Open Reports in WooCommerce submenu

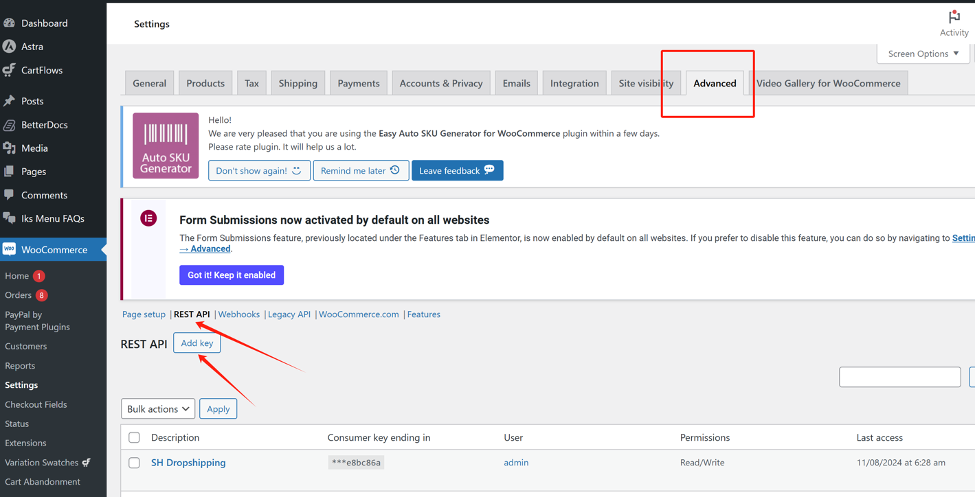(20, 366)
